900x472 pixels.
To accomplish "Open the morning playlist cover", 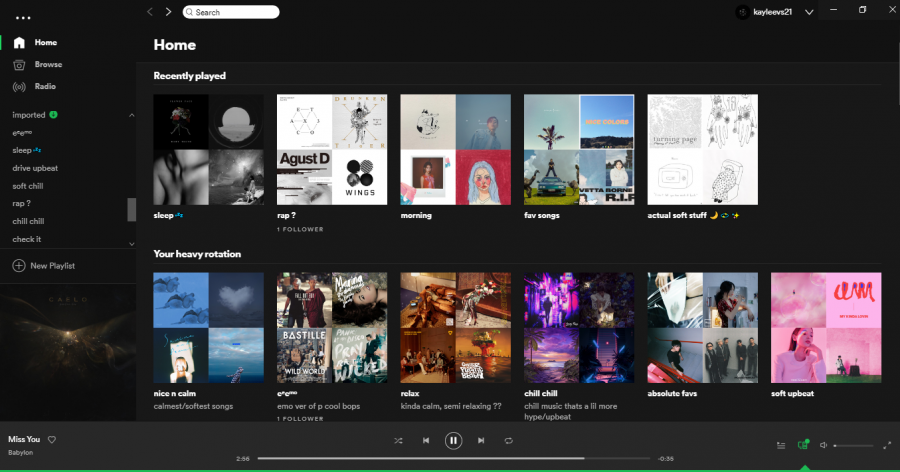I will [x=455, y=149].
